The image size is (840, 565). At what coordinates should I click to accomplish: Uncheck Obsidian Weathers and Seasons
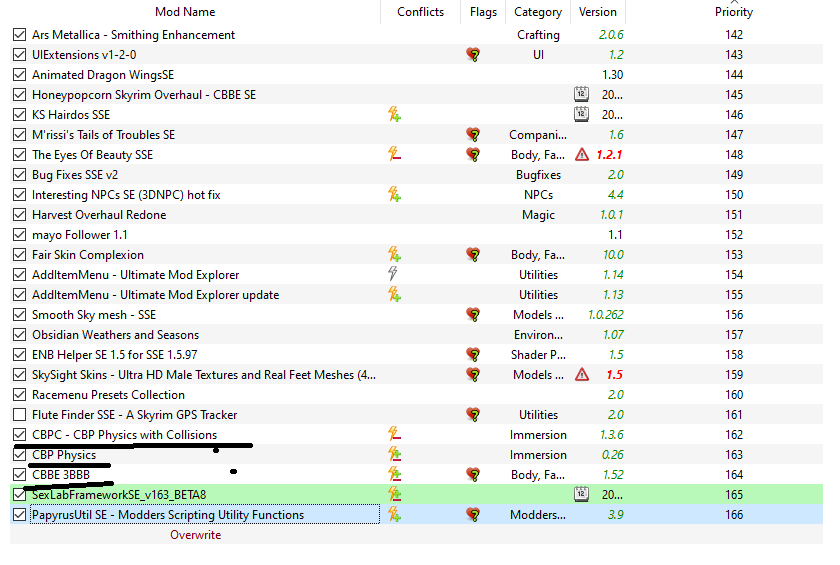[19, 335]
